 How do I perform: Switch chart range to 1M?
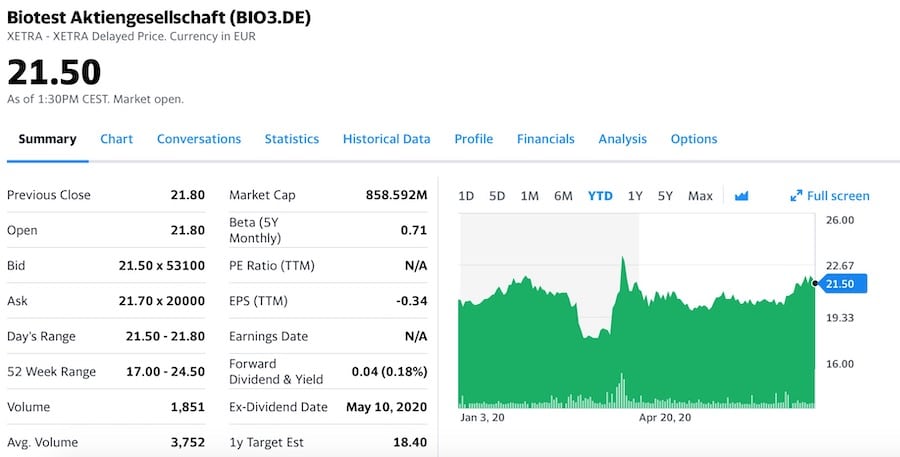pos(529,196)
